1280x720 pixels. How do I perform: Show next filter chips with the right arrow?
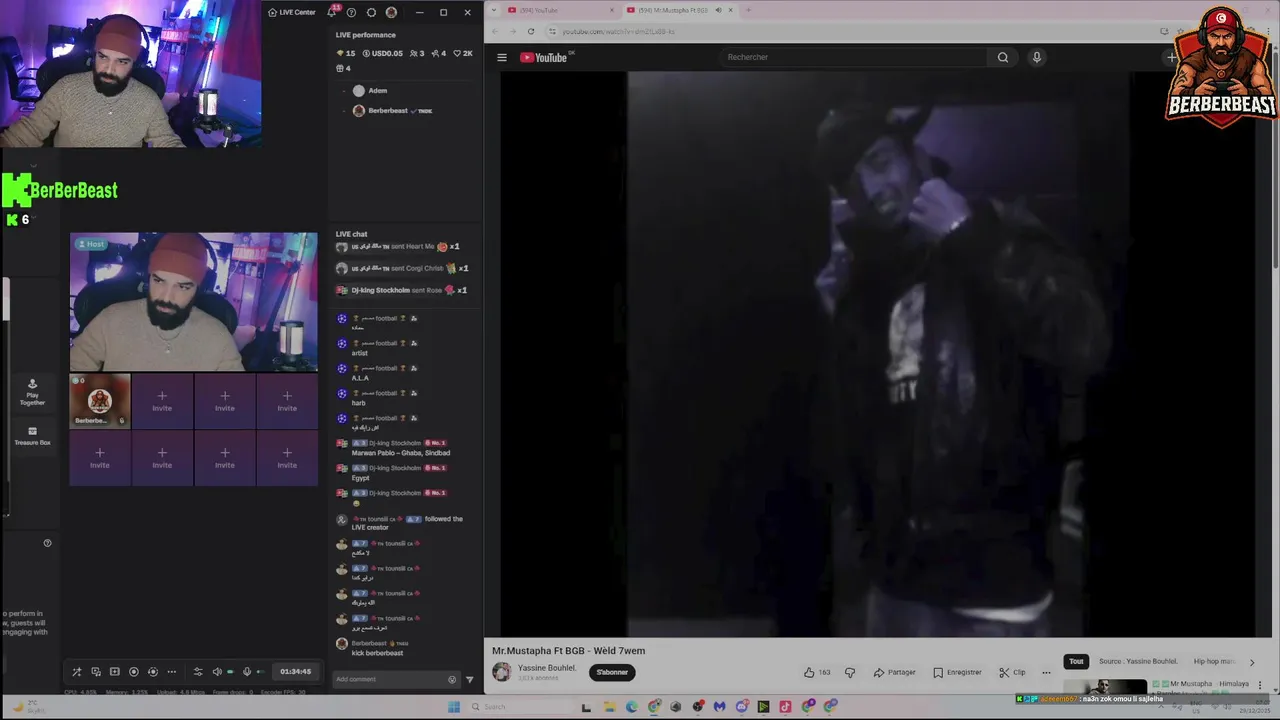point(1251,662)
